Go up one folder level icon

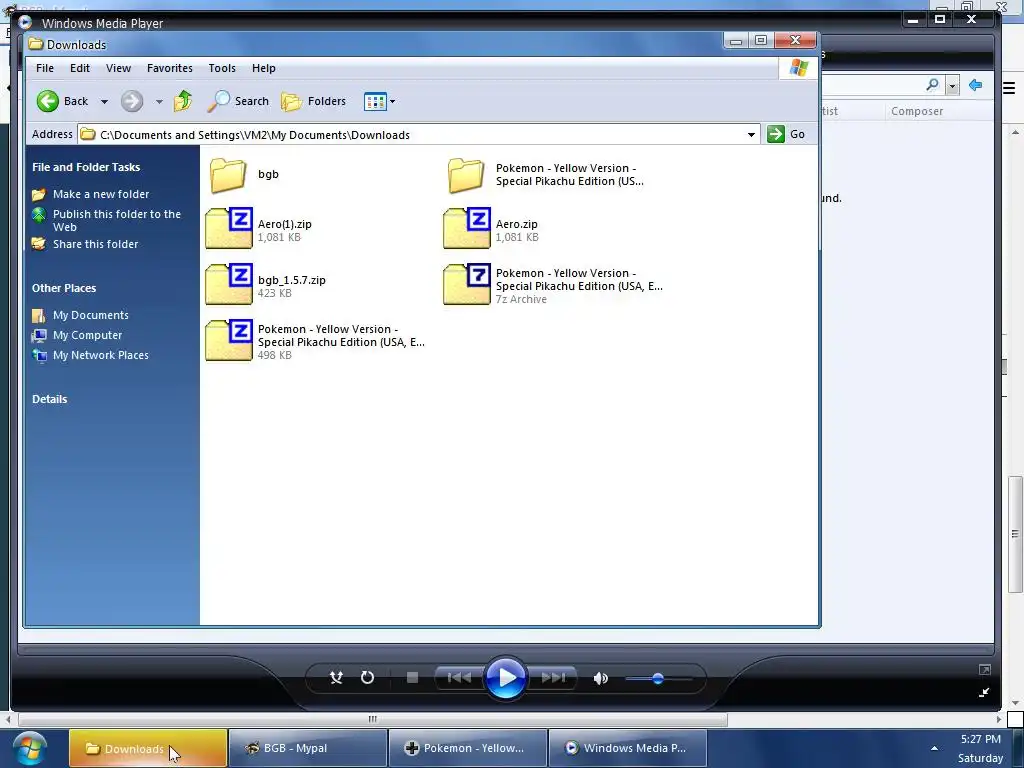coord(183,101)
